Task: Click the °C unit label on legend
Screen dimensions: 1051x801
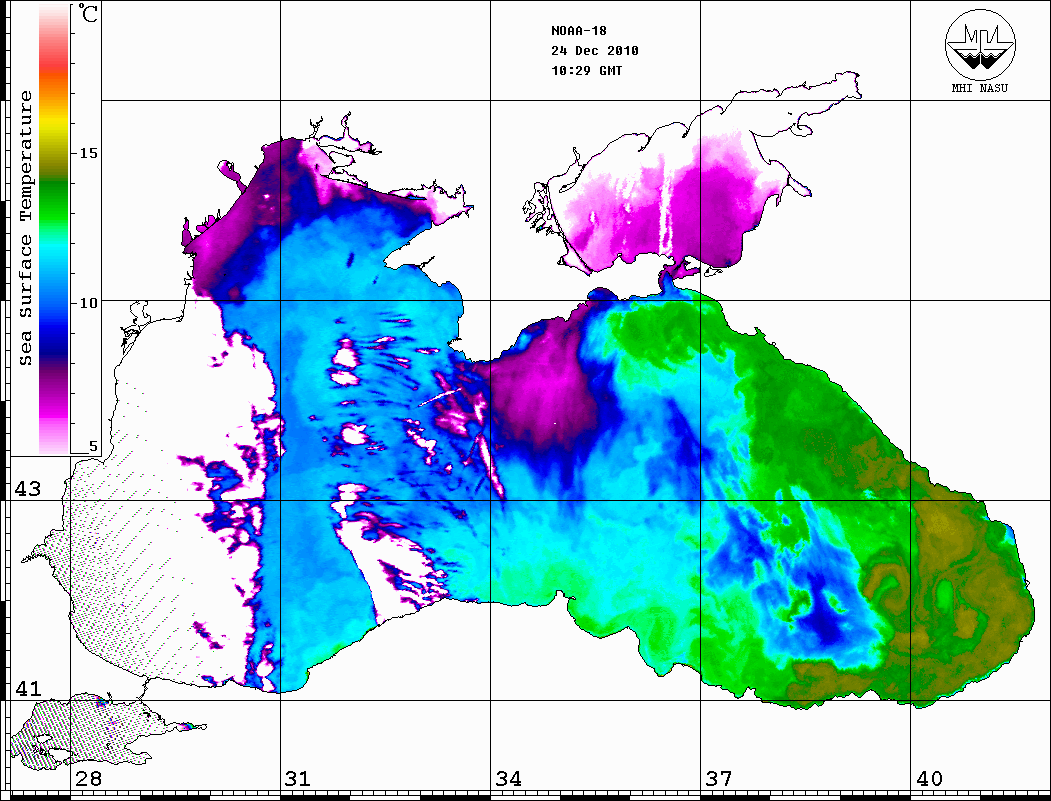Action: tap(88, 13)
